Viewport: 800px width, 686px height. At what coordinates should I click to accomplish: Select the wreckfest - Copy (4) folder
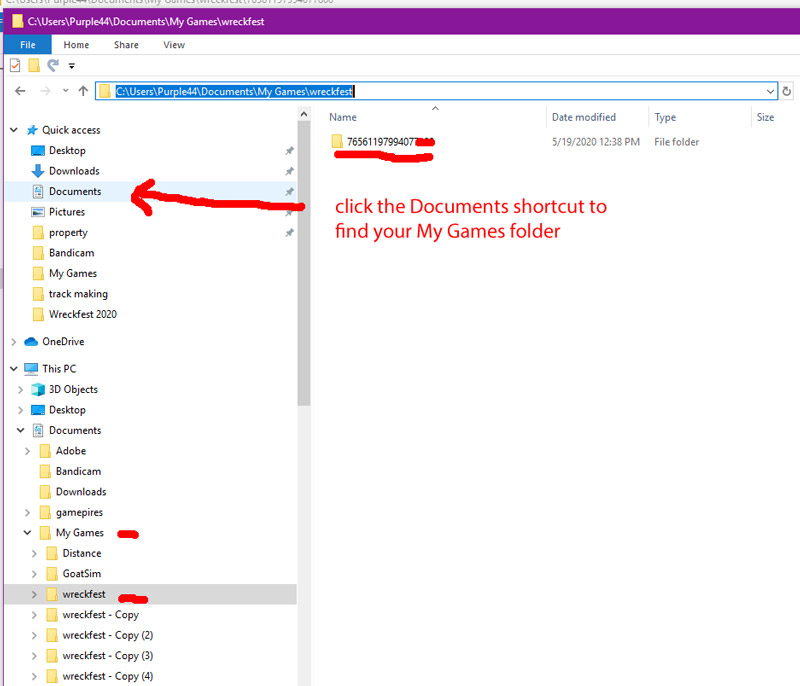point(108,676)
